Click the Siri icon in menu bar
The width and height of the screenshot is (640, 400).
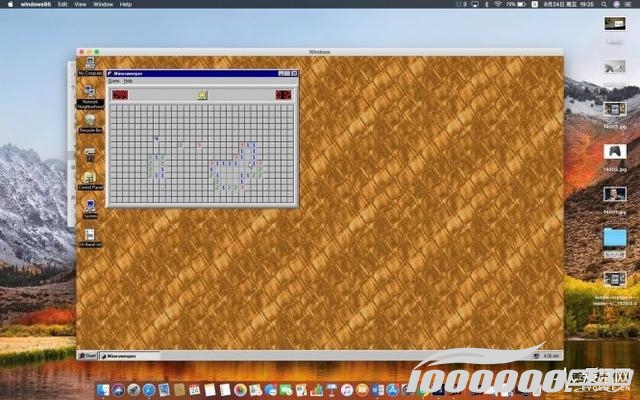[x=616, y=4]
